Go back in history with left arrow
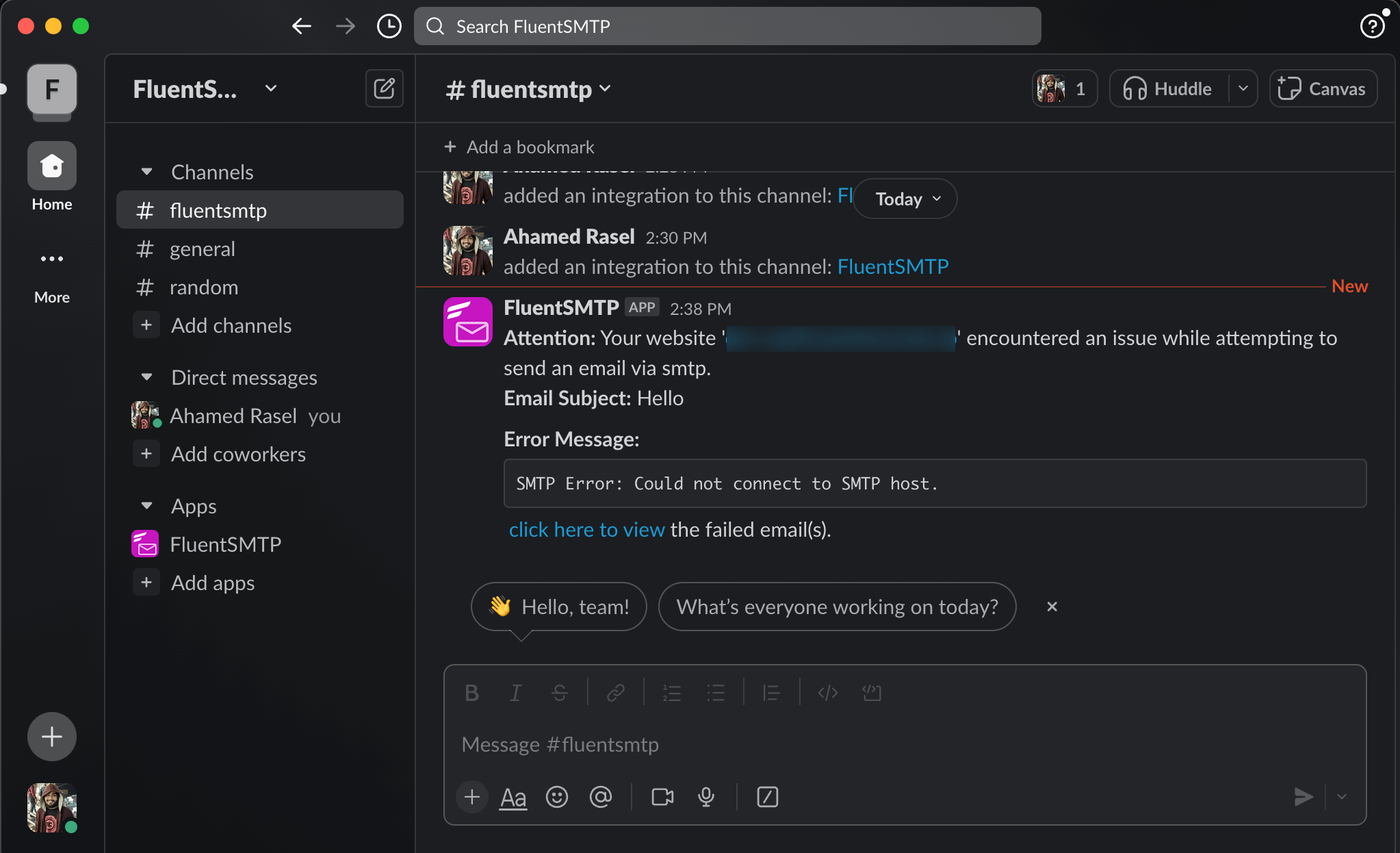 [301, 27]
